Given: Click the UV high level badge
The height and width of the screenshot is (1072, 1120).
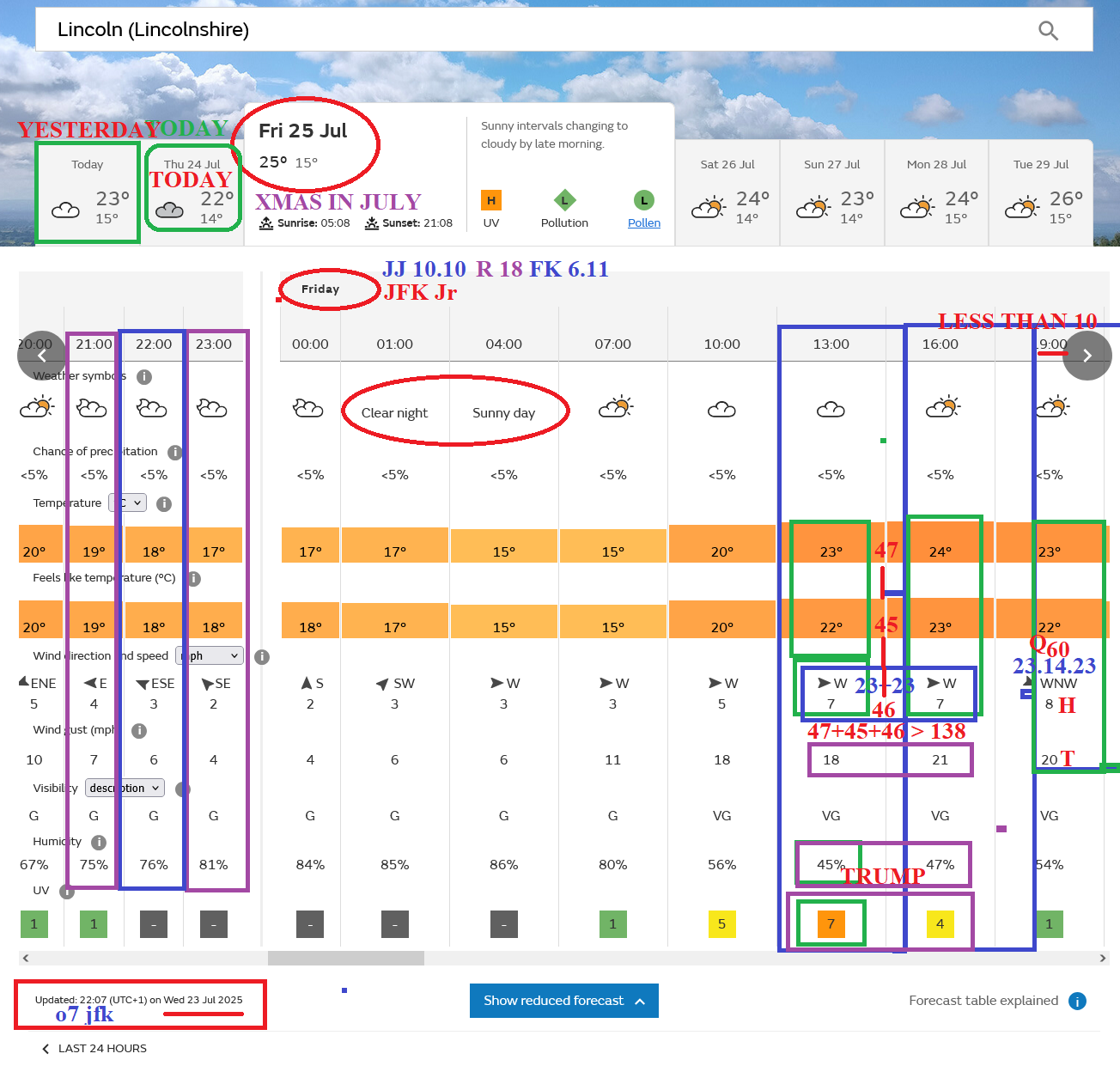Looking at the screenshot, I should (491, 200).
